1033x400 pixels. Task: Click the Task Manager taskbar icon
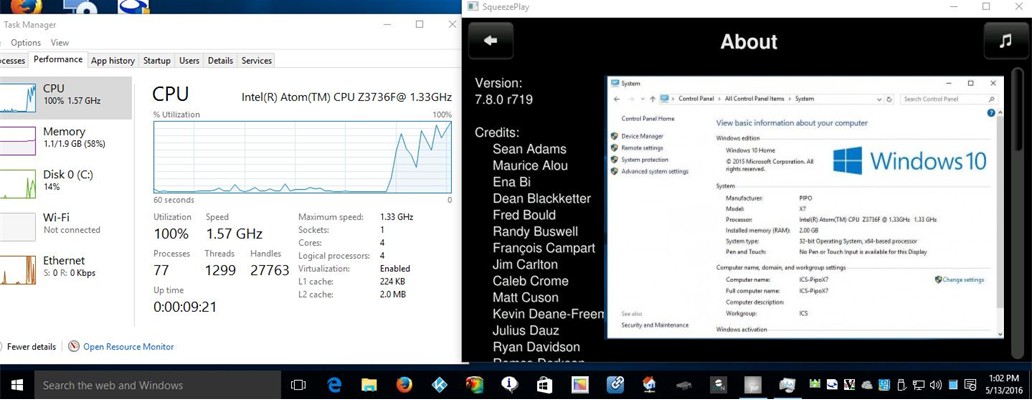787,385
